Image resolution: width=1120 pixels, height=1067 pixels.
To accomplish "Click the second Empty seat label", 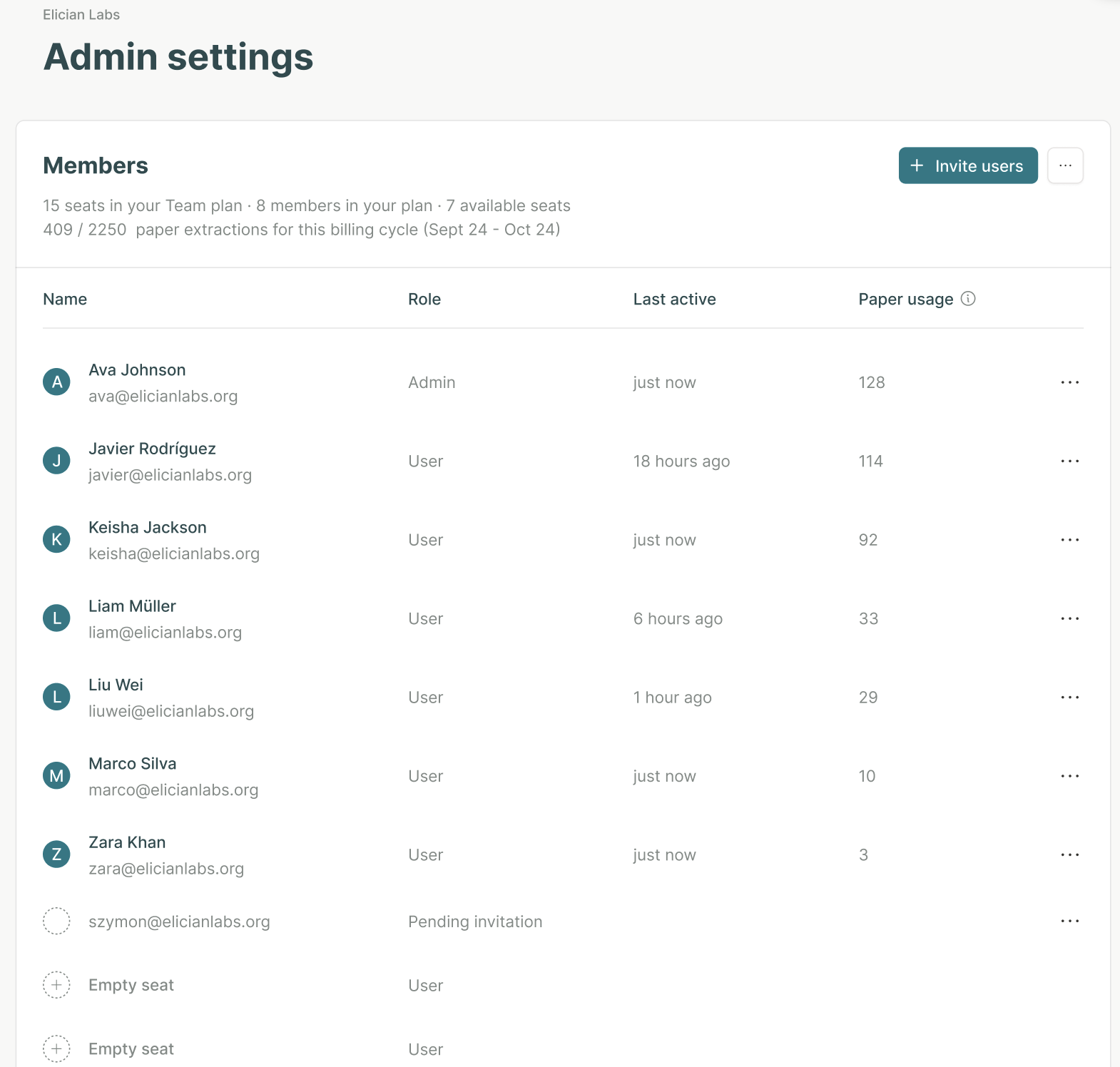I will tap(131, 1050).
